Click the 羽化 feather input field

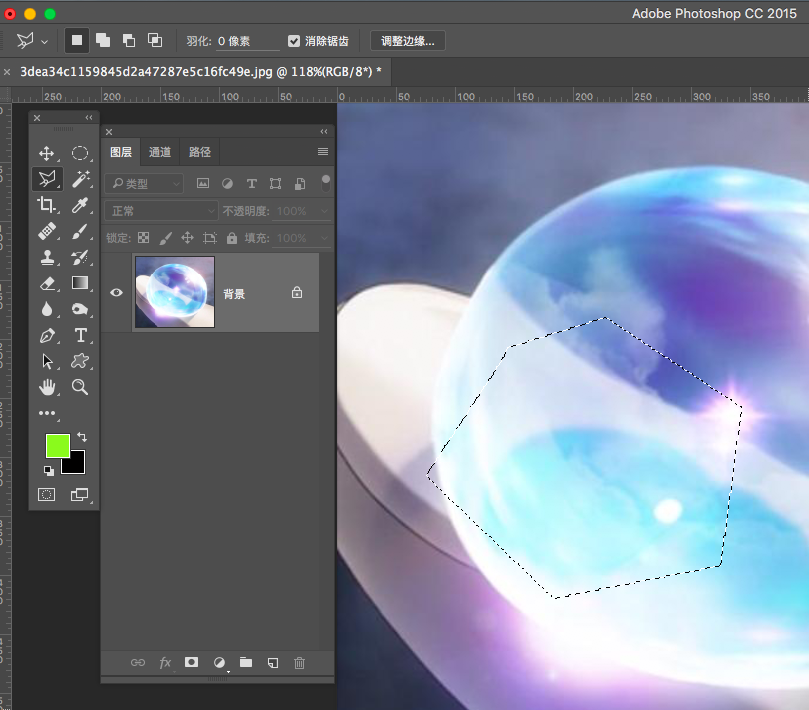(x=248, y=41)
